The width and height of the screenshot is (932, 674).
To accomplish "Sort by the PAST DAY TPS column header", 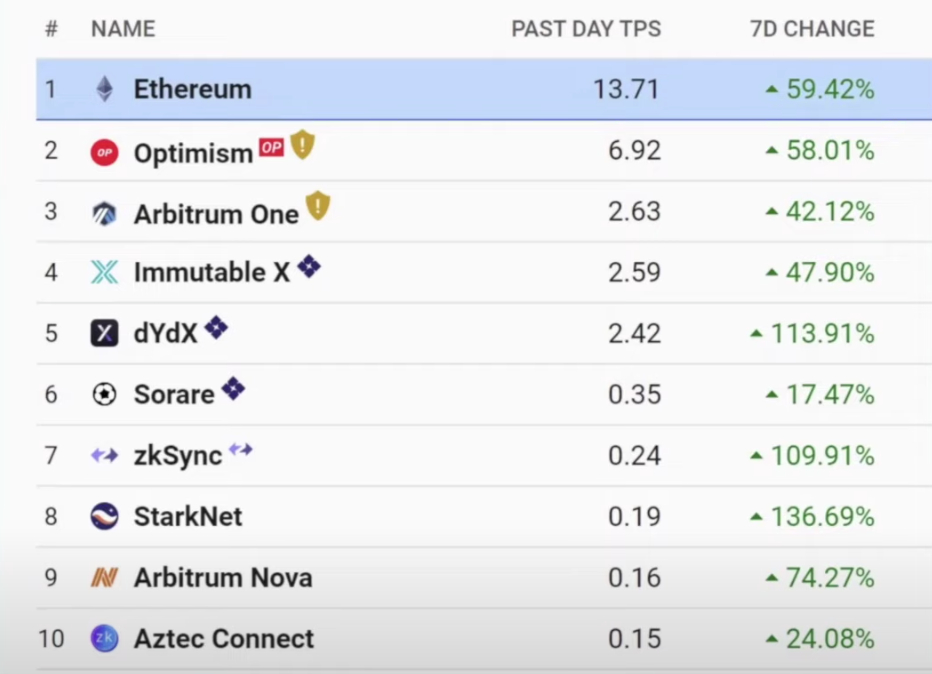I will (585, 29).
